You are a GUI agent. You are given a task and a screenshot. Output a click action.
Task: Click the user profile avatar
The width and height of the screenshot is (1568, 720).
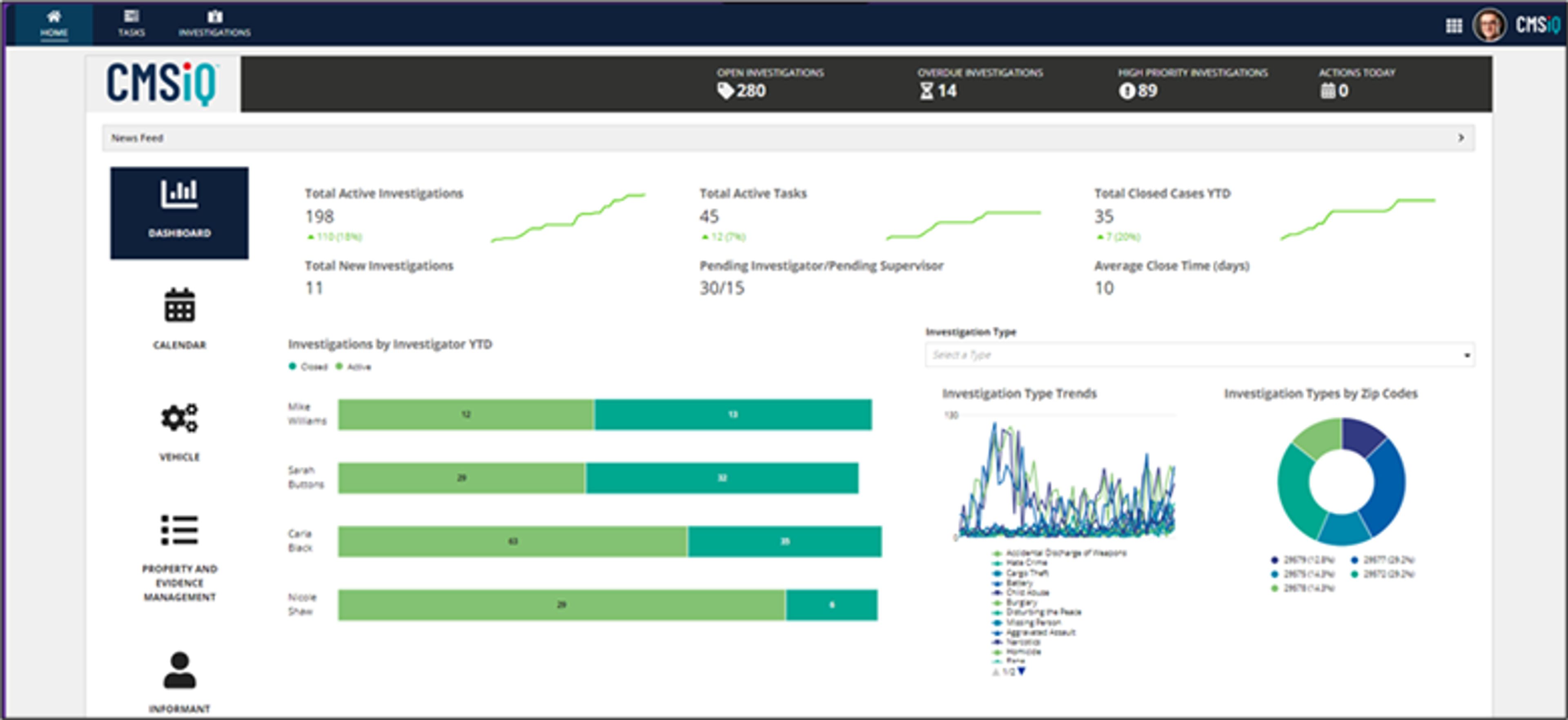1489,25
